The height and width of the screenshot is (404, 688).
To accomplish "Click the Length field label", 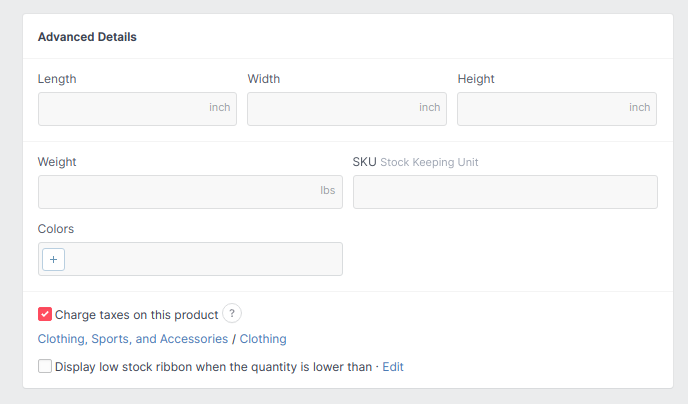I will pos(57,79).
